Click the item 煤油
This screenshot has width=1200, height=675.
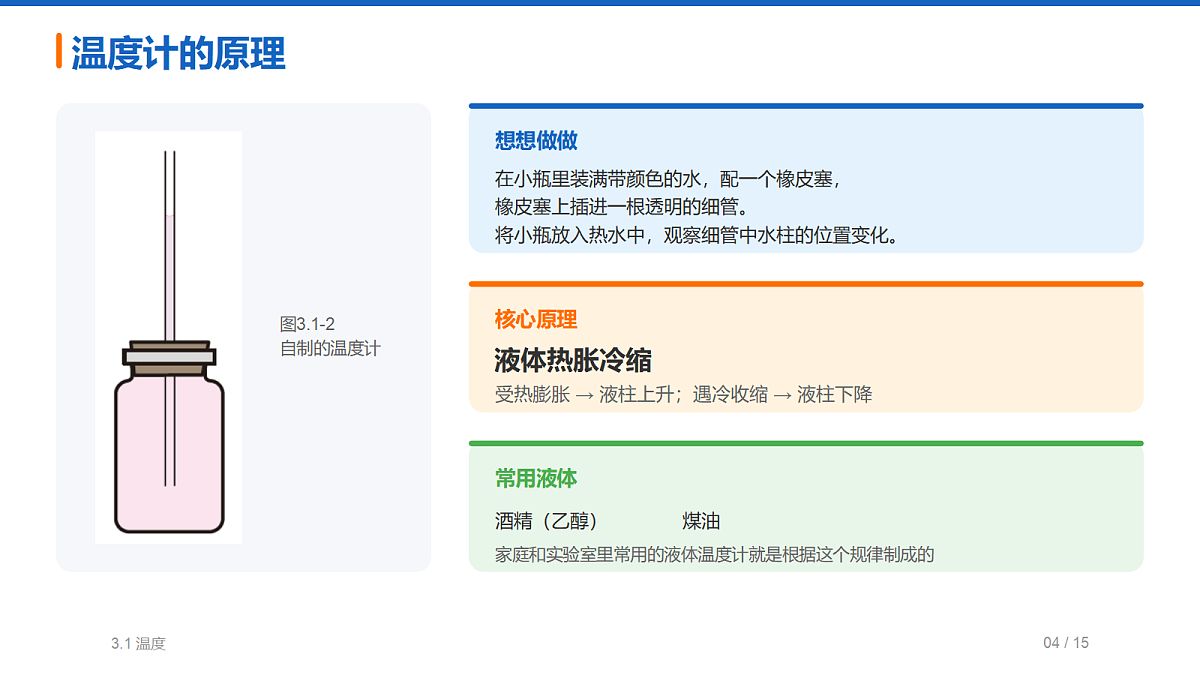pos(701,521)
